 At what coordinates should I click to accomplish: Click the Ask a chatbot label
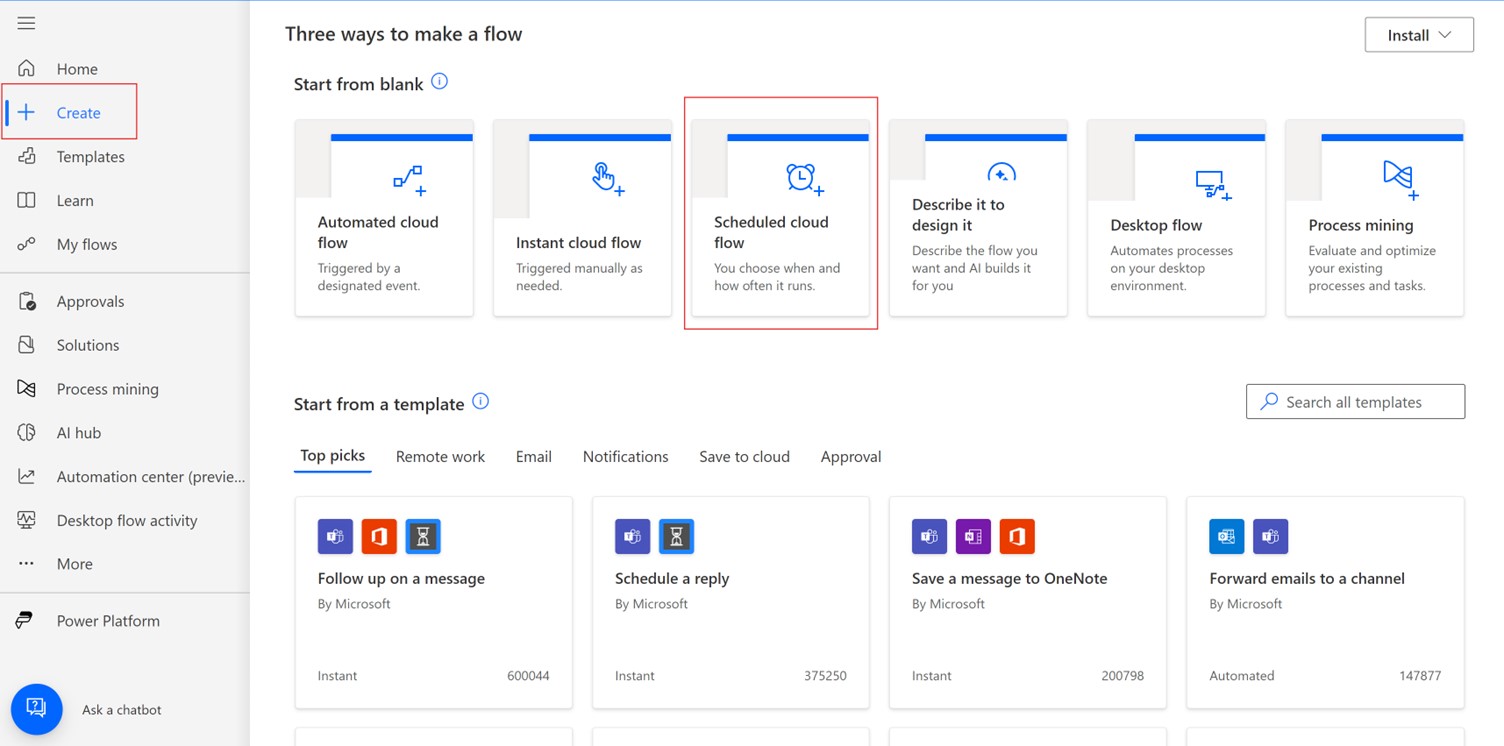121,710
